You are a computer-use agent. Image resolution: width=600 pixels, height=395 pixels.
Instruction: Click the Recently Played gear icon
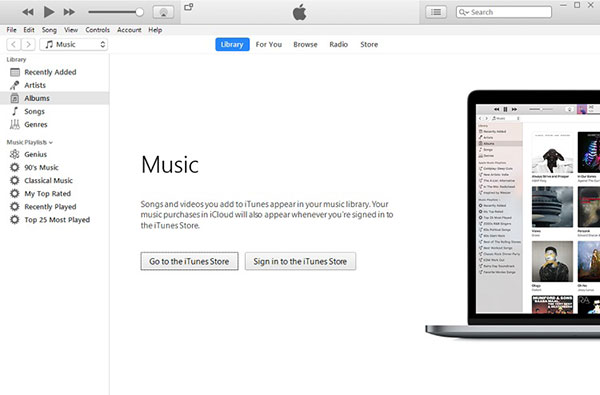pos(15,207)
